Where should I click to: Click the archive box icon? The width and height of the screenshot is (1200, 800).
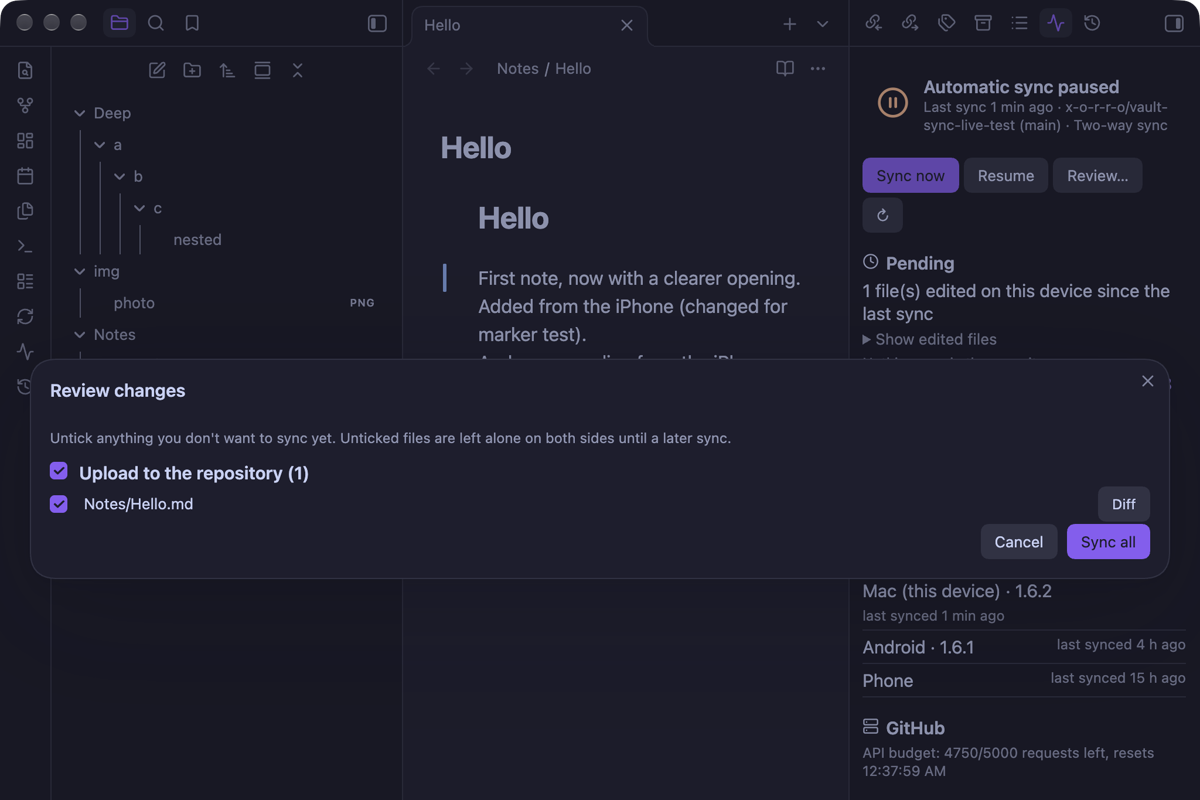tap(983, 23)
